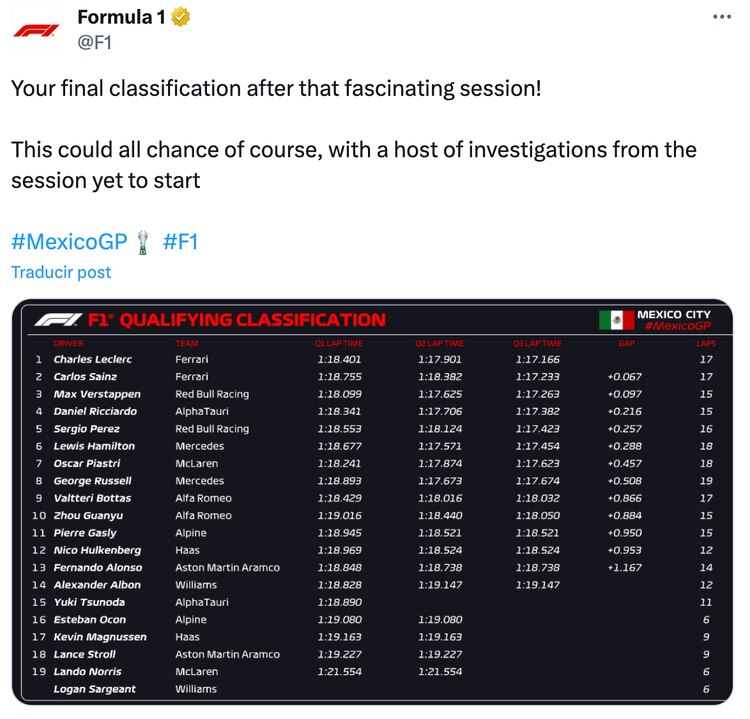Screen dimensions: 750x719
Task: Open the Formula 1 account name
Action: 121,18
